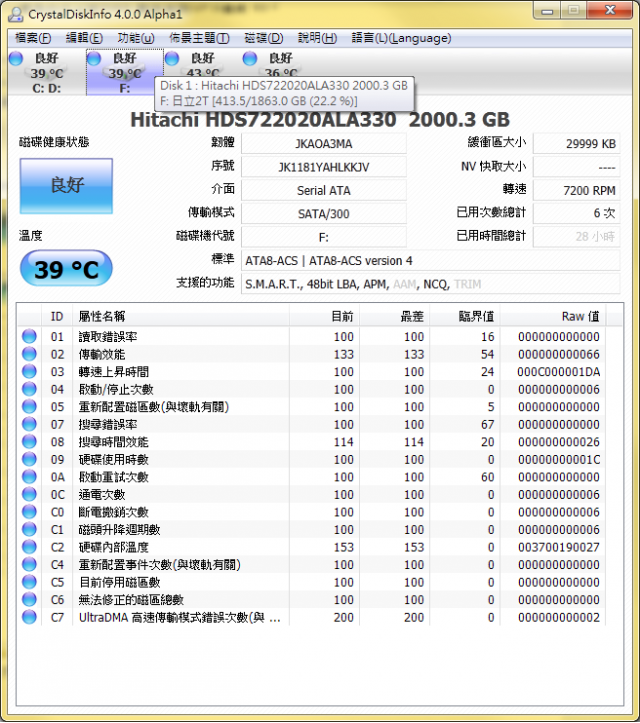Open the 功能(u) menu
This screenshot has height=723, width=640.
pos(136,38)
